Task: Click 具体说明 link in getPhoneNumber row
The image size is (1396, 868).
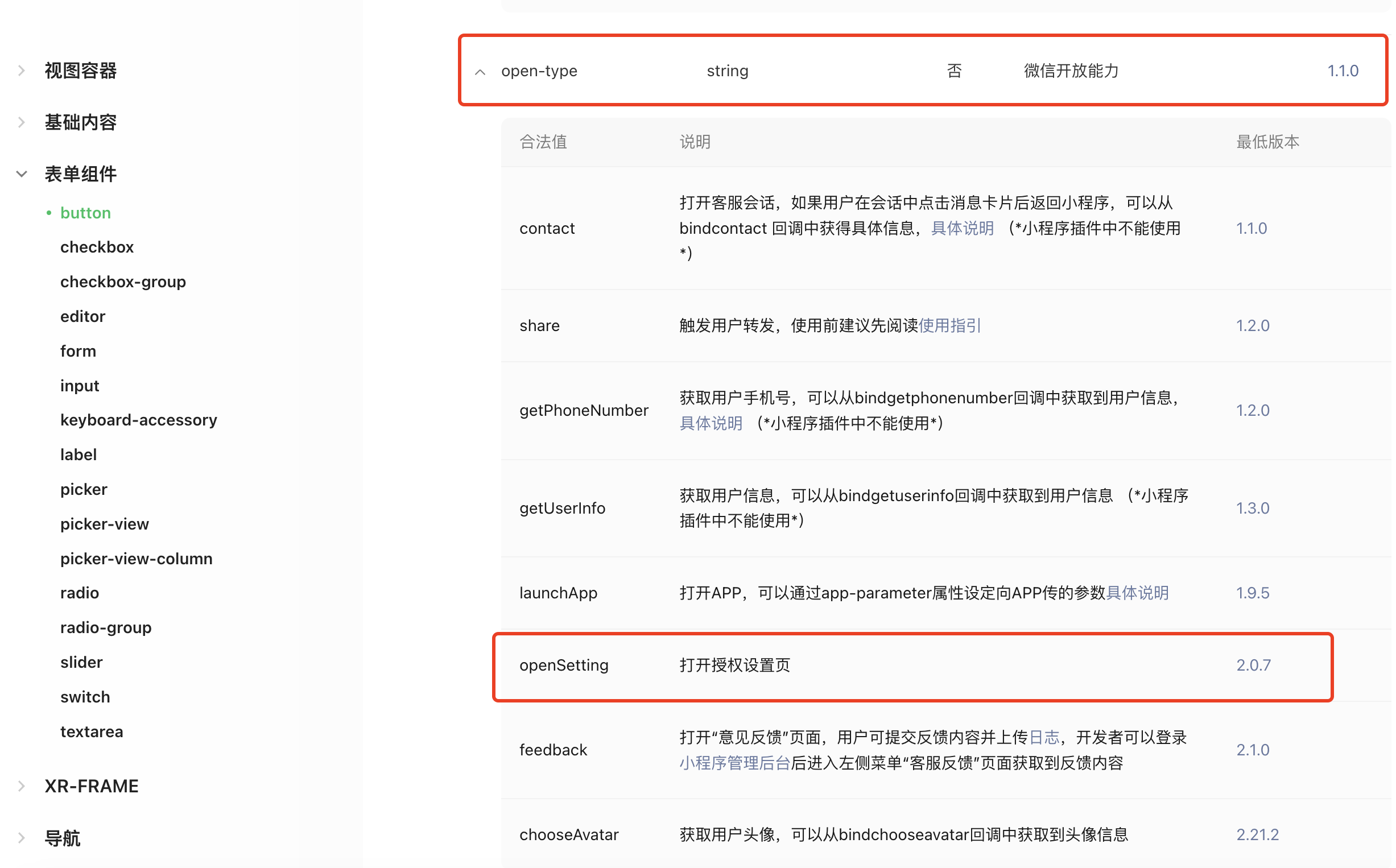Action: tap(711, 424)
